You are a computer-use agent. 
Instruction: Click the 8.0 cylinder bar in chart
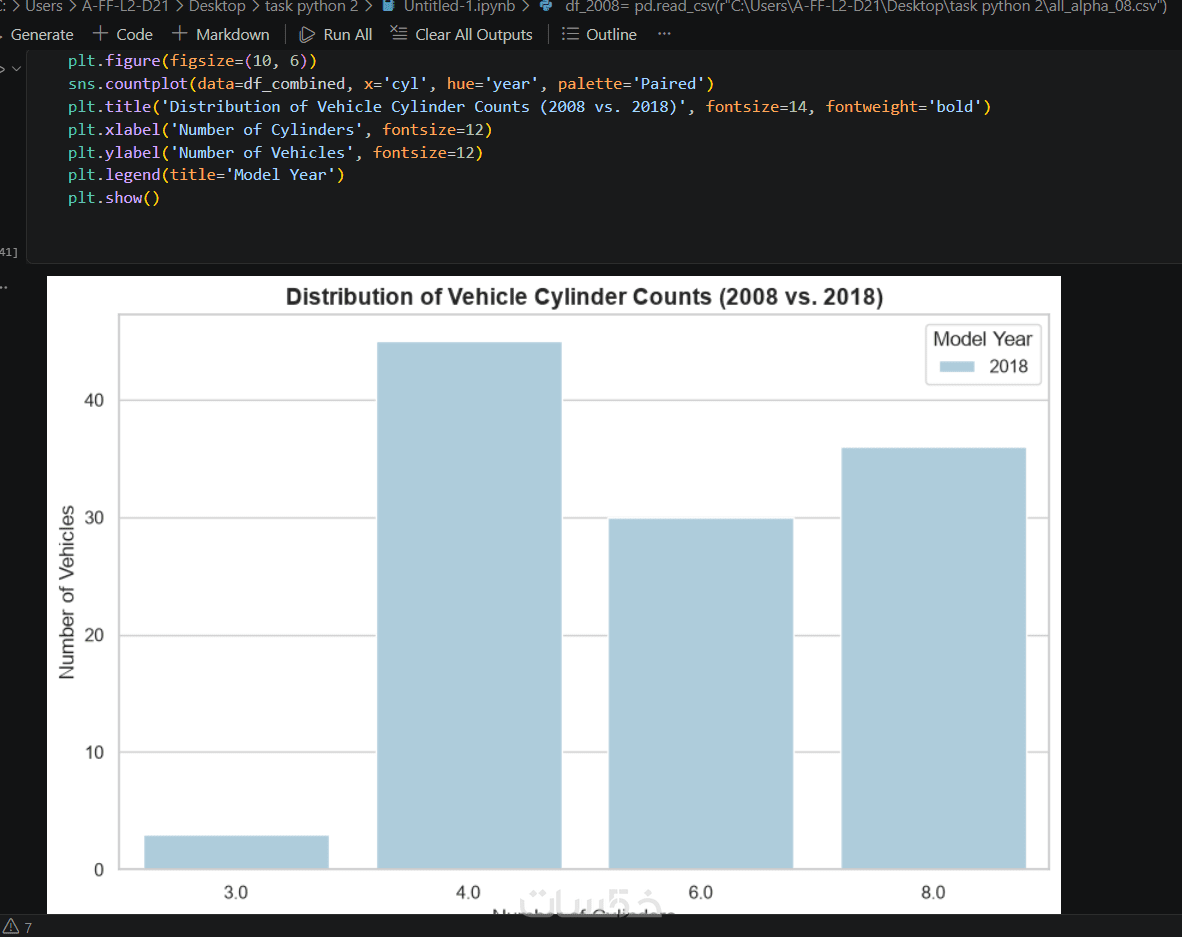[x=933, y=658]
